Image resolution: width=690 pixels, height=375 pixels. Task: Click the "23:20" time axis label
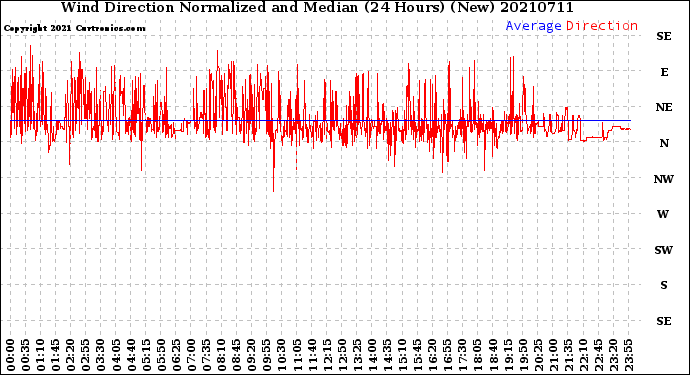click(613, 355)
